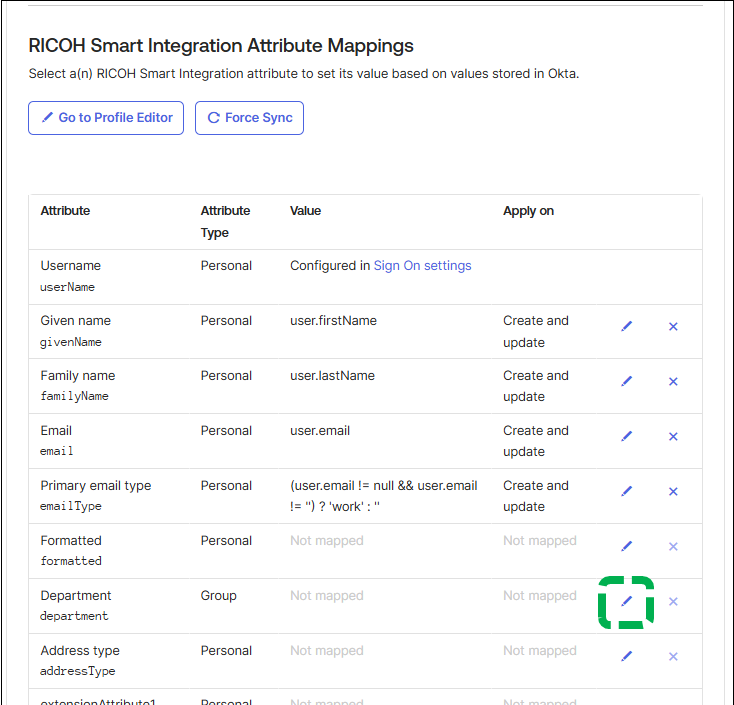Edit the Formatted attribute mapping
This screenshot has width=734, height=705.
627,546
